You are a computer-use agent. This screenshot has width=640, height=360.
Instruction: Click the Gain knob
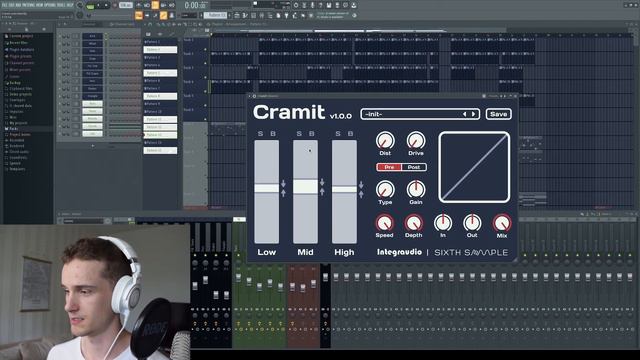[416, 189]
